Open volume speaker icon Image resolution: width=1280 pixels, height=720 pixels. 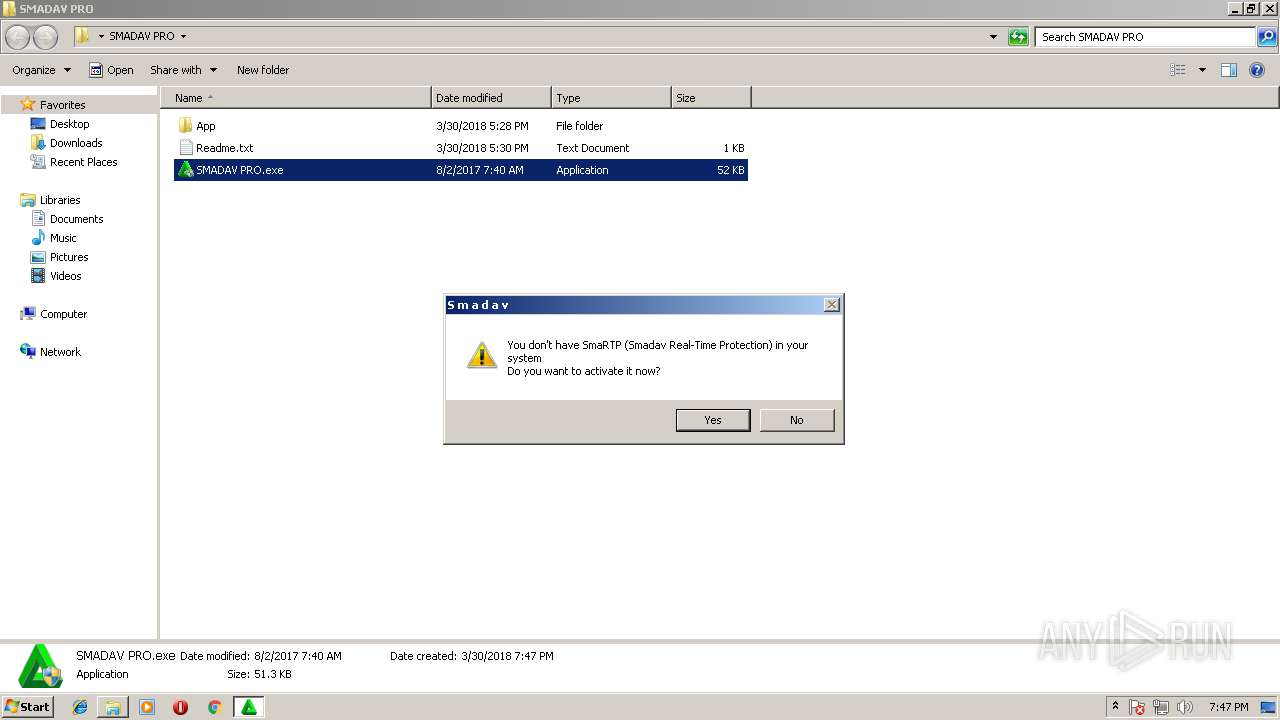point(1185,707)
